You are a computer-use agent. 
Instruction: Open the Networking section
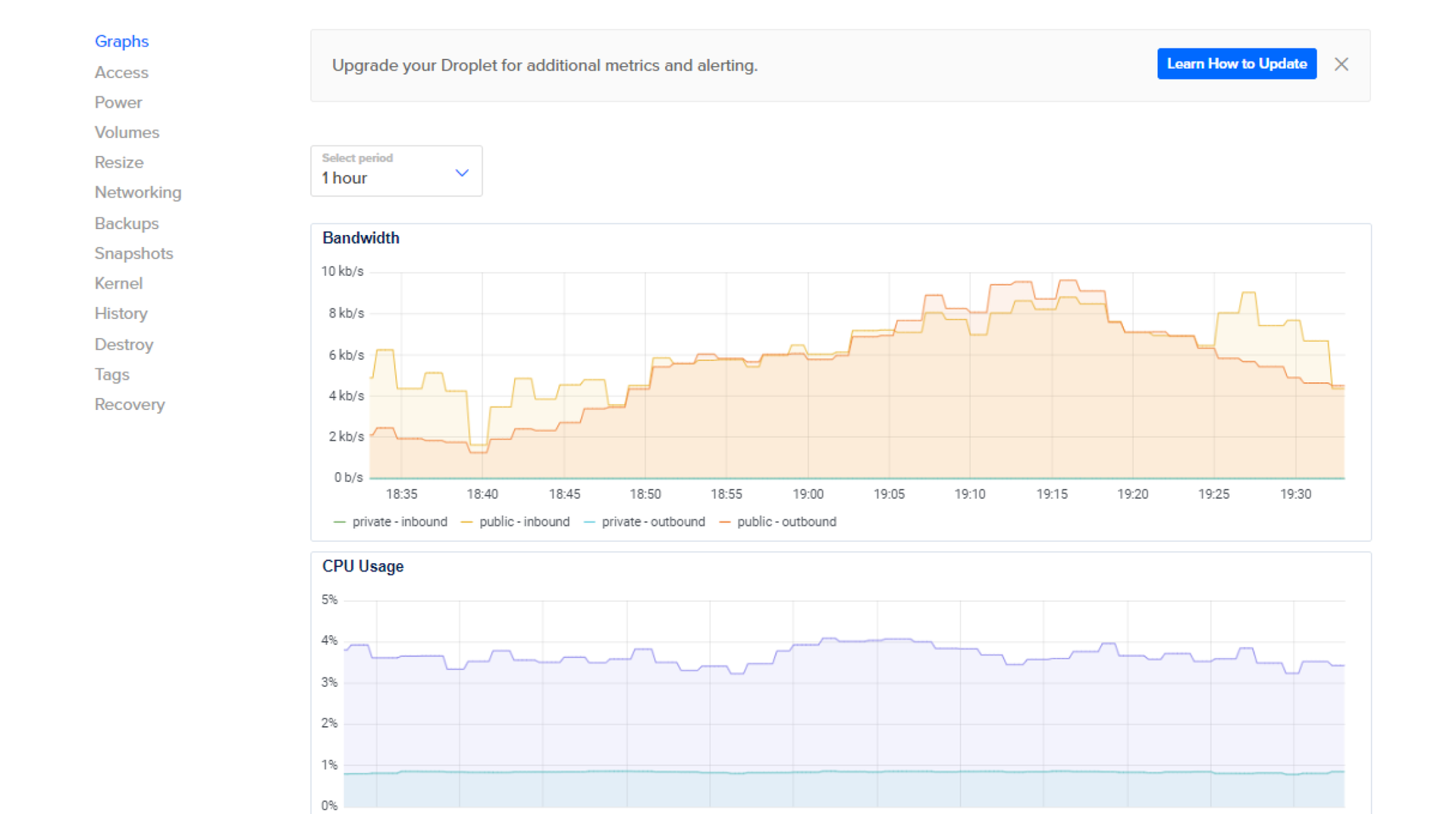[138, 193]
